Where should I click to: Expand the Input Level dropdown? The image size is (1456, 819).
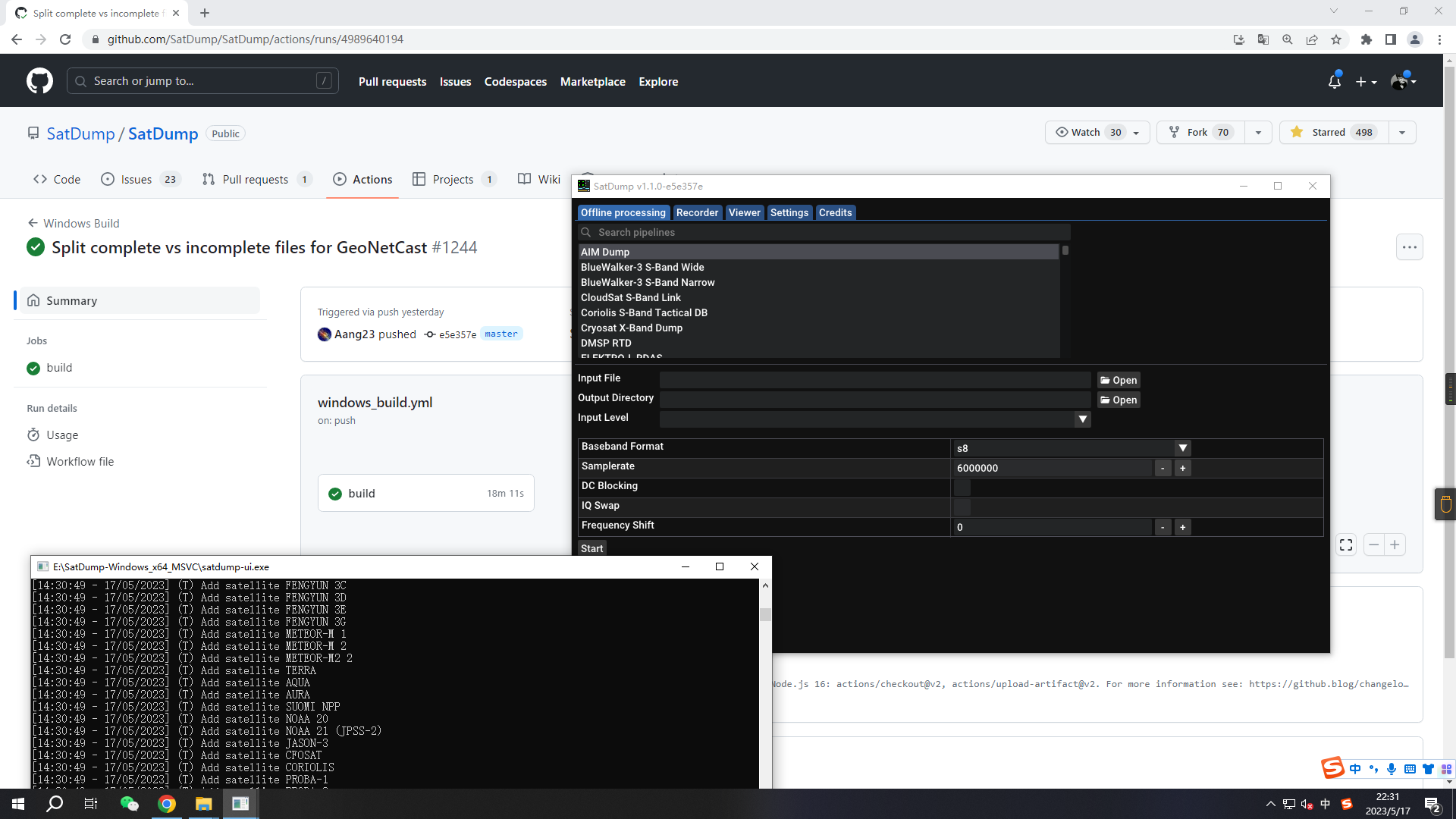1083,419
